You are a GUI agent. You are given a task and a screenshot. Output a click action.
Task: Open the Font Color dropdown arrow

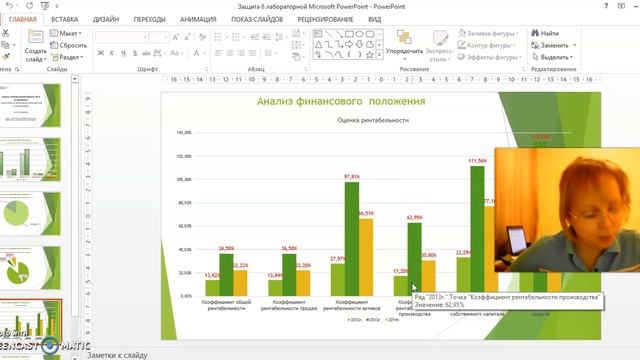pyautogui.click(x=205, y=53)
